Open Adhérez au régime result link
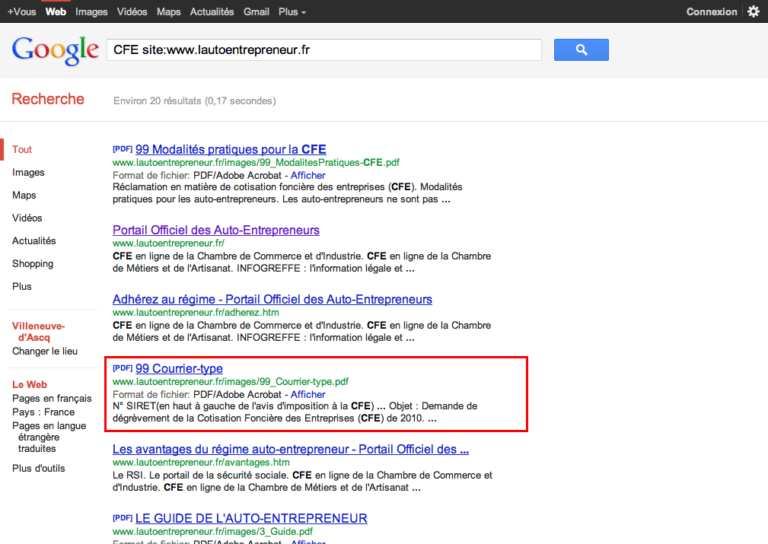Screen dimensions: 768x544 (272, 299)
